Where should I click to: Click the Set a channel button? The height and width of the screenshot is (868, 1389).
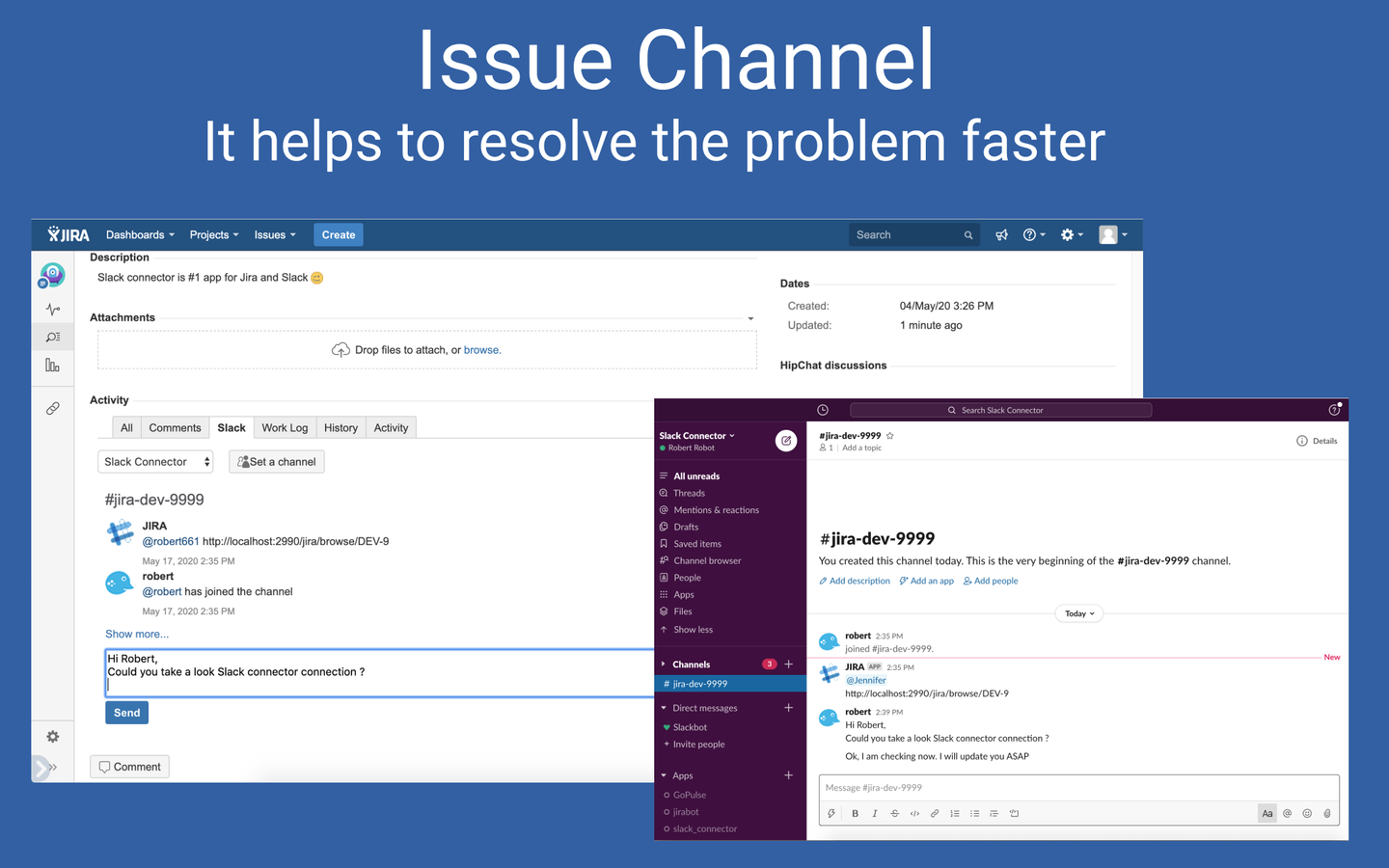(x=277, y=462)
